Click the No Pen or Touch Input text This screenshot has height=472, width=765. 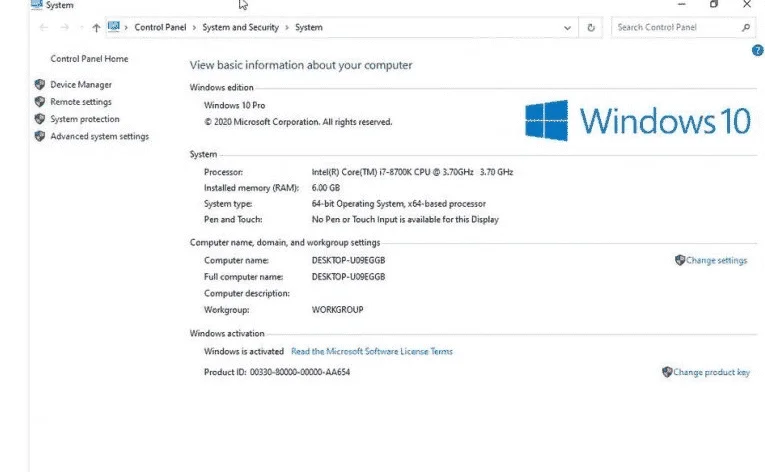(405, 219)
